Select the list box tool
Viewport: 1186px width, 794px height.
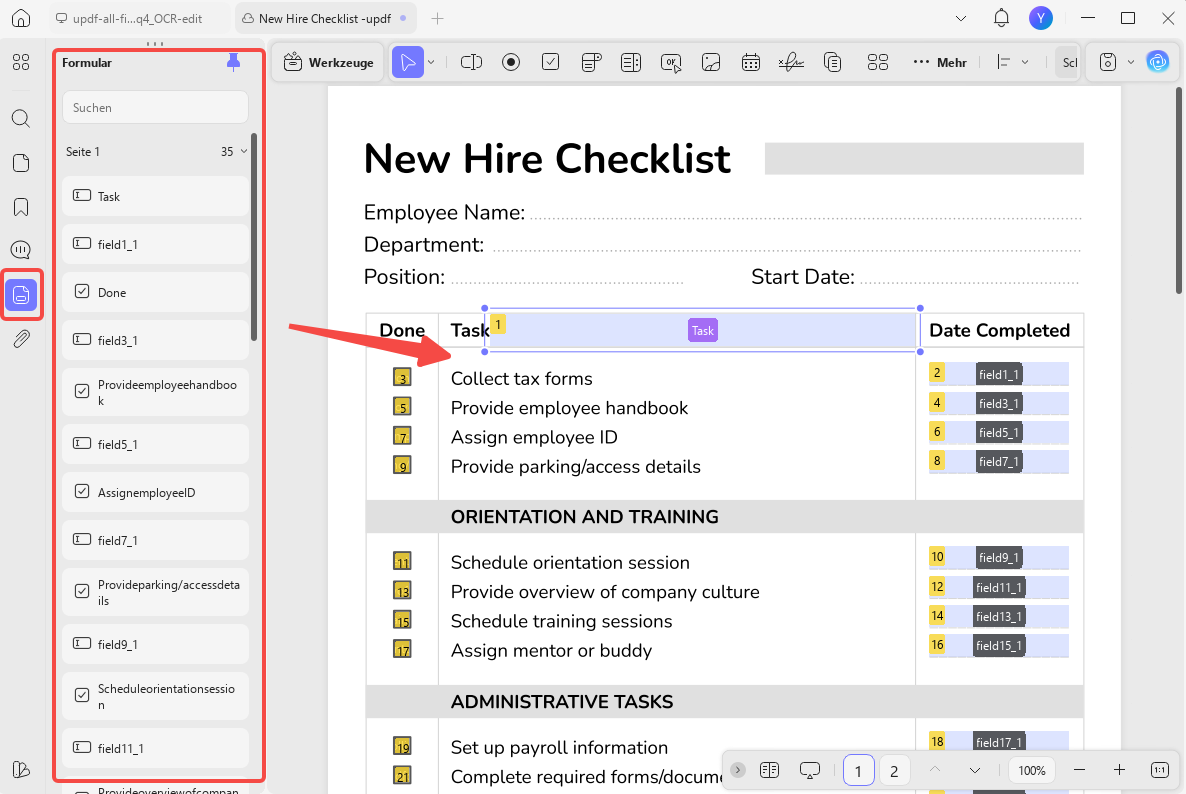(x=631, y=62)
